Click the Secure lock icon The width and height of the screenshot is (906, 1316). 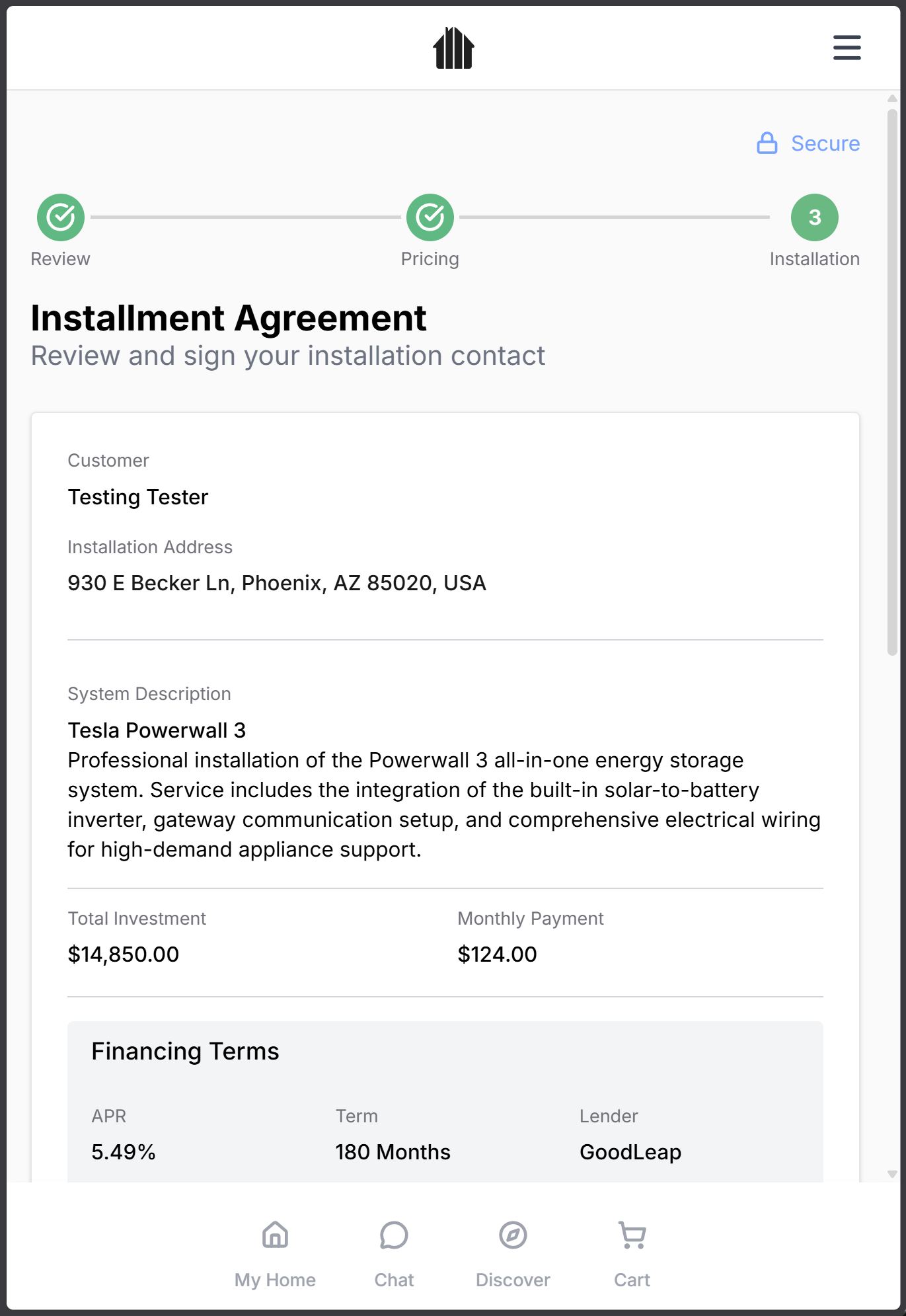[x=767, y=143]
